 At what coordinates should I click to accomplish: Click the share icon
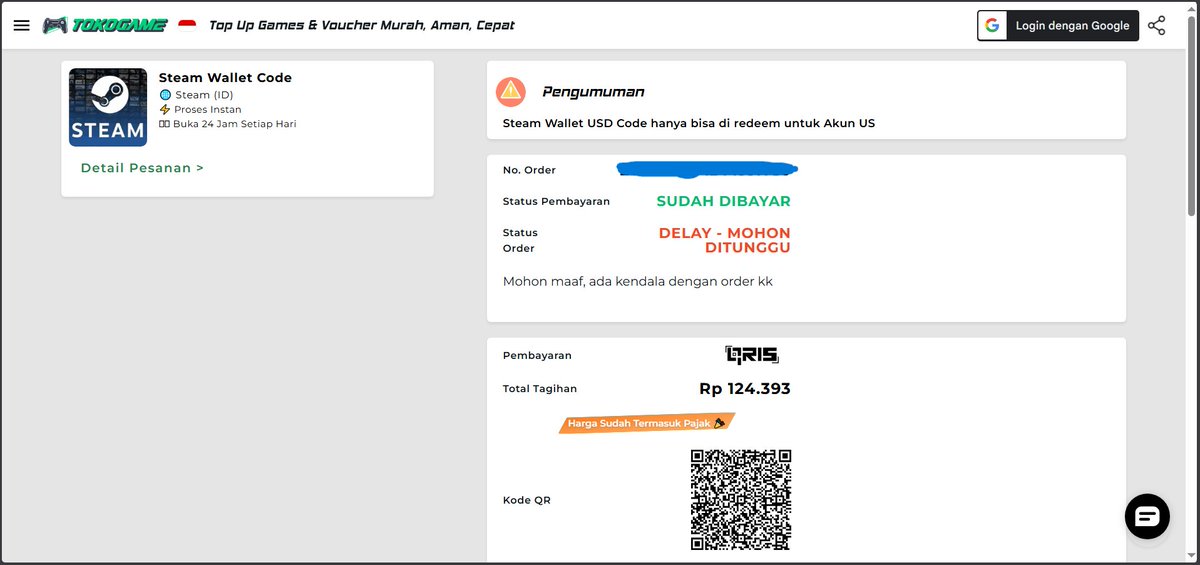coord(1157,26)
